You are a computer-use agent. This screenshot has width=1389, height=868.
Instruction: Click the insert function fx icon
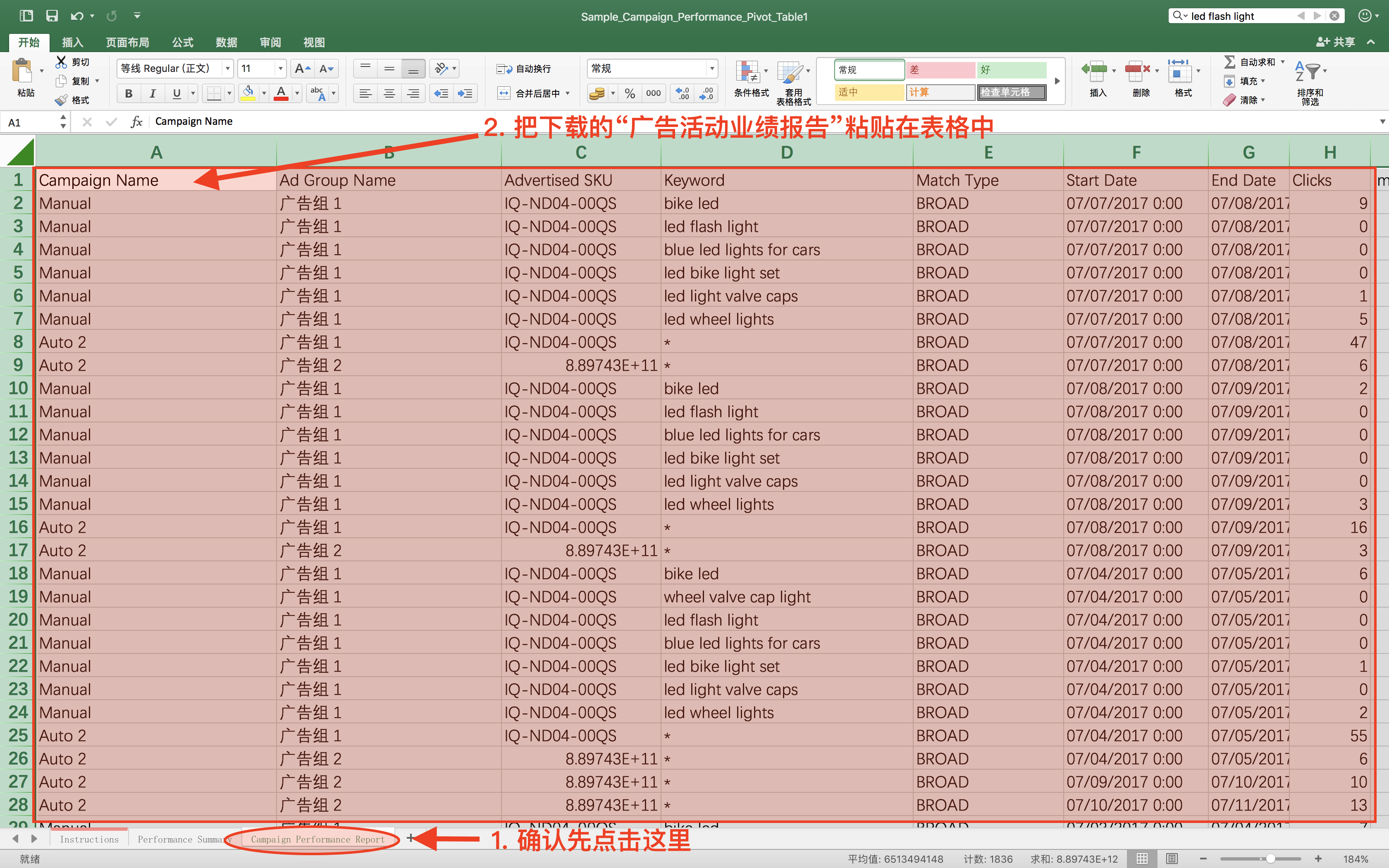coord(136,122)
